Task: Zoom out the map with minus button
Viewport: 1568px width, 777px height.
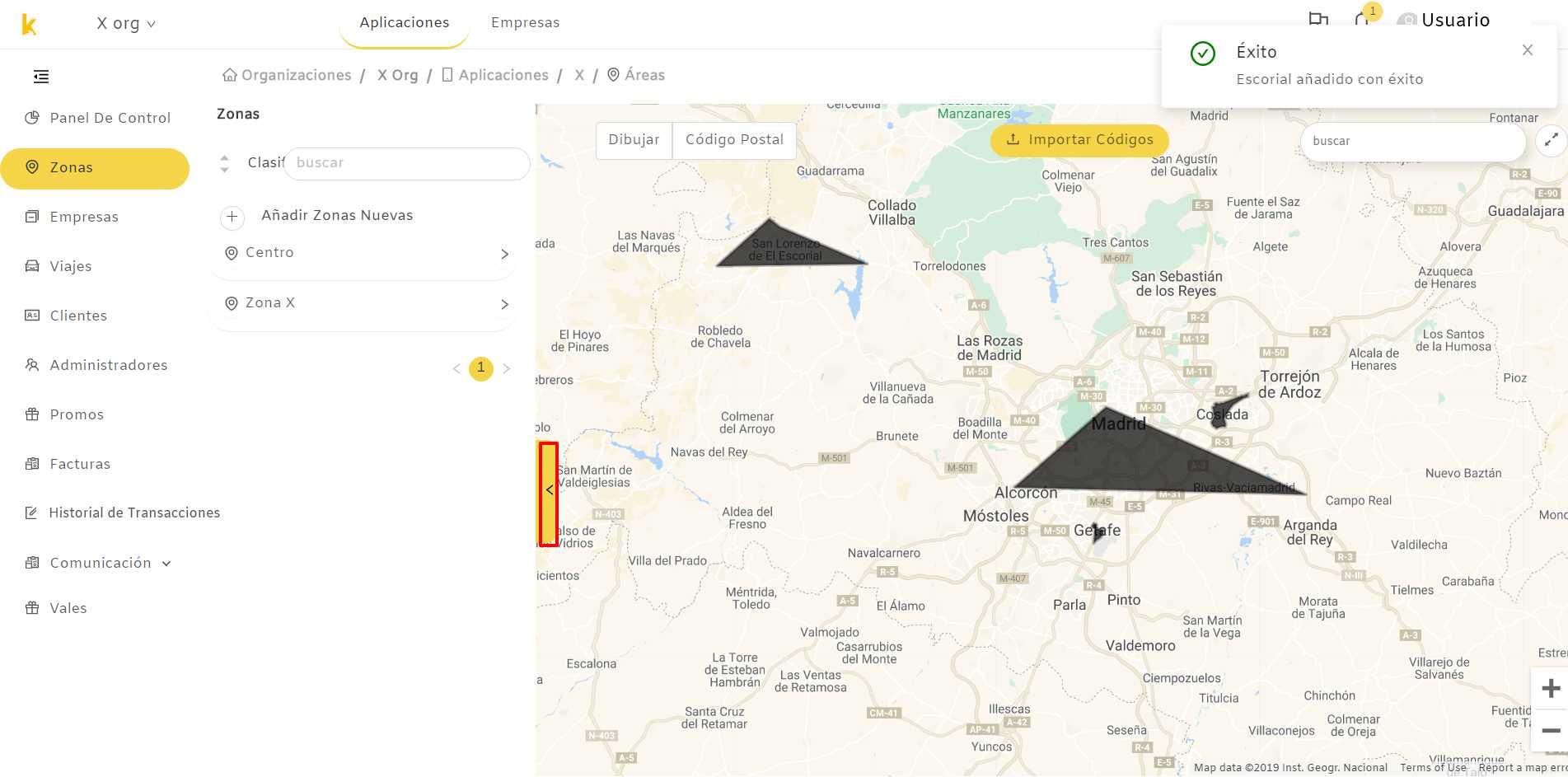Action: pos(1550,731)
